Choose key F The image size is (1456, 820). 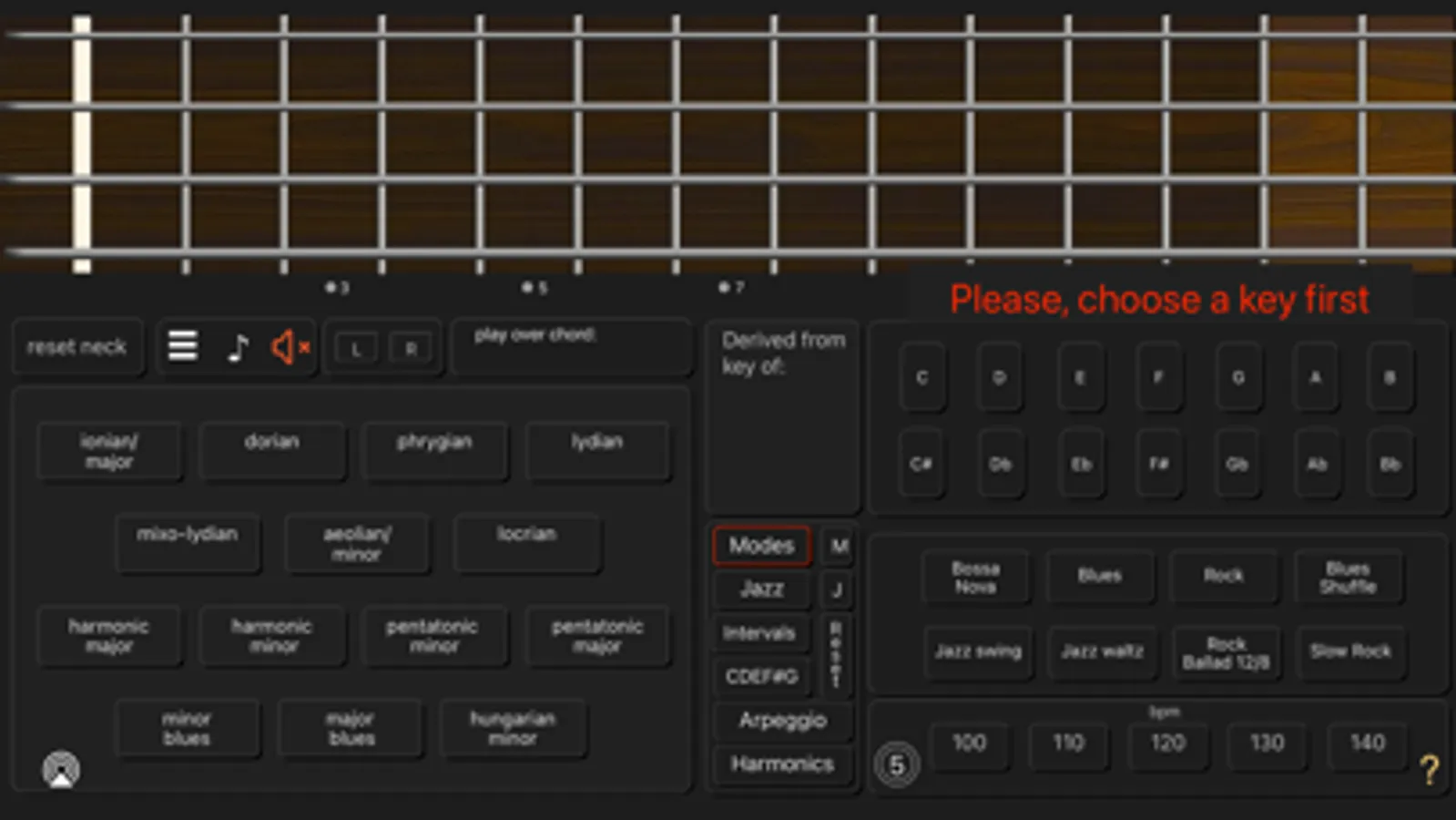(1158, 377)
